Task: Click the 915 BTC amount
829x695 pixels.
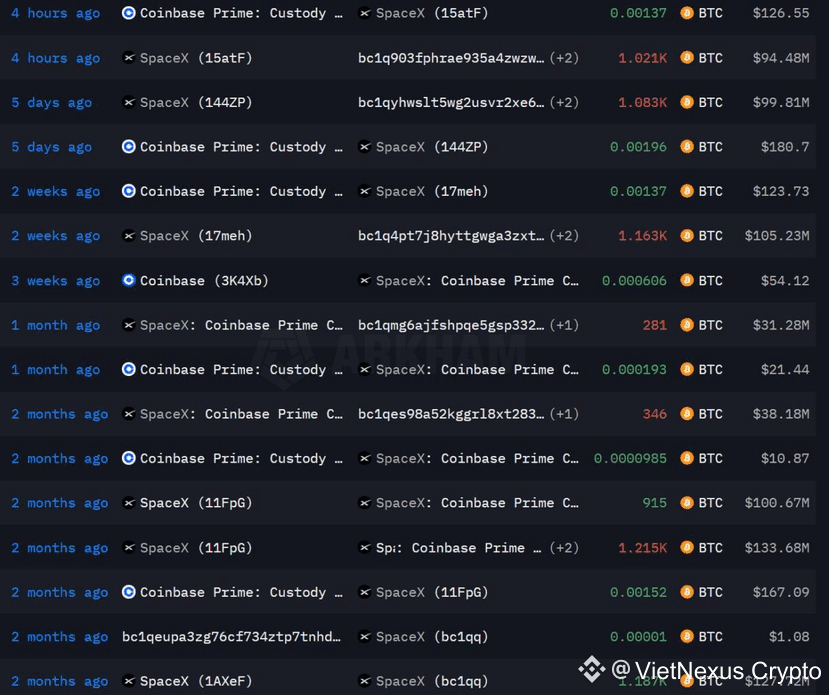Action: (x=655, y=503)
